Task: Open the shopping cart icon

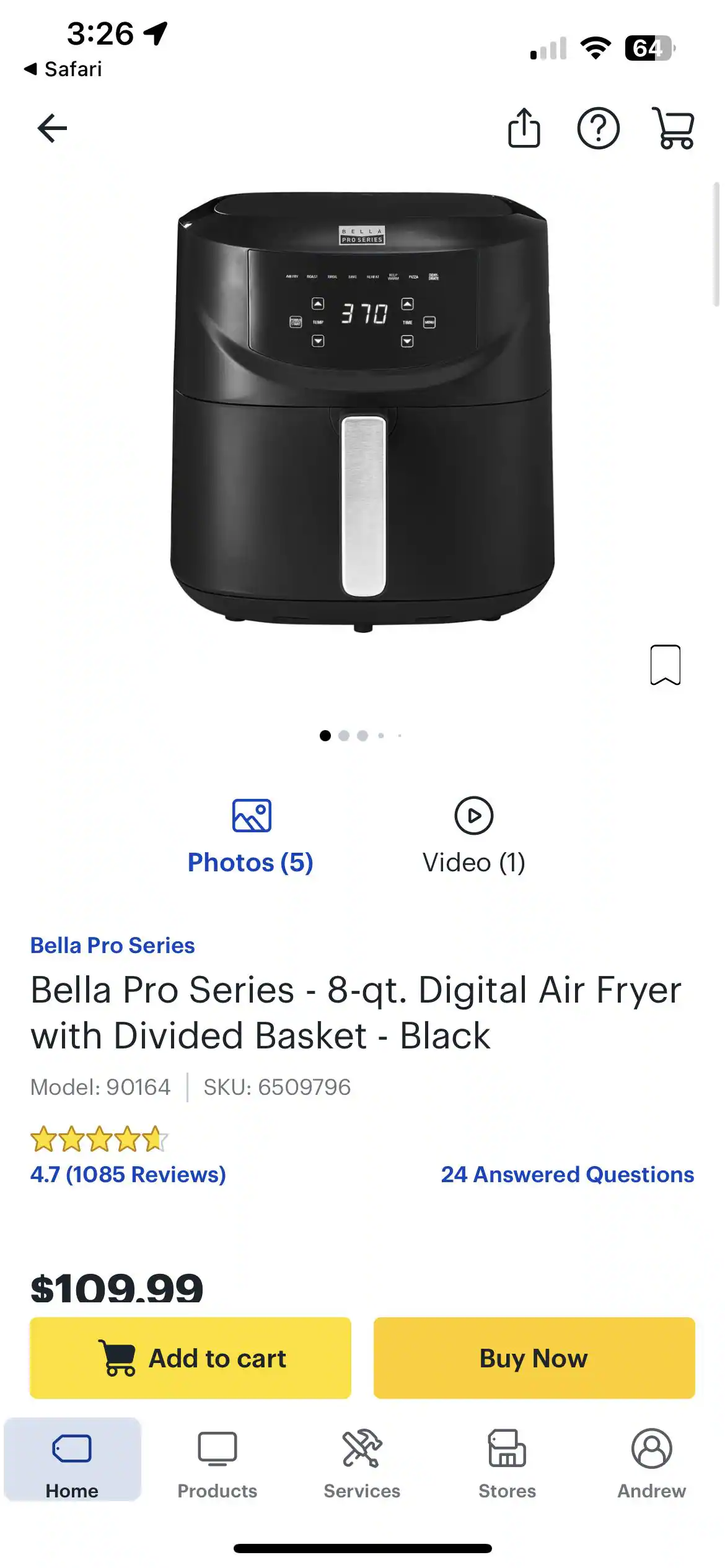Action: click(x=674, y=128)
